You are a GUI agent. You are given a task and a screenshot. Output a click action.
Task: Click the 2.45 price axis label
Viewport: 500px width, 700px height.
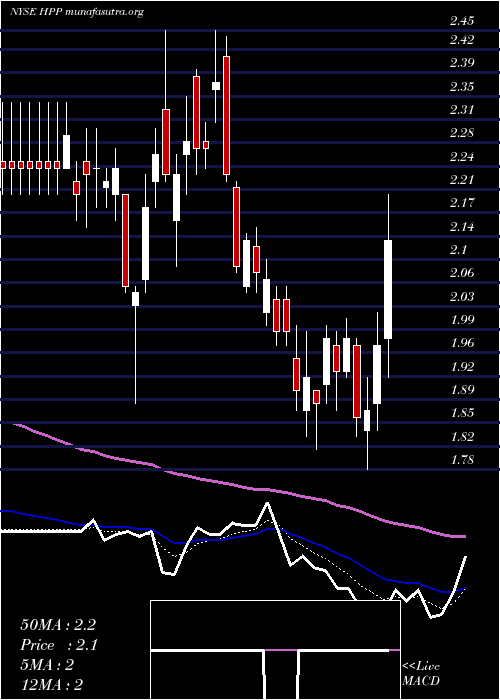click(462, 21)
